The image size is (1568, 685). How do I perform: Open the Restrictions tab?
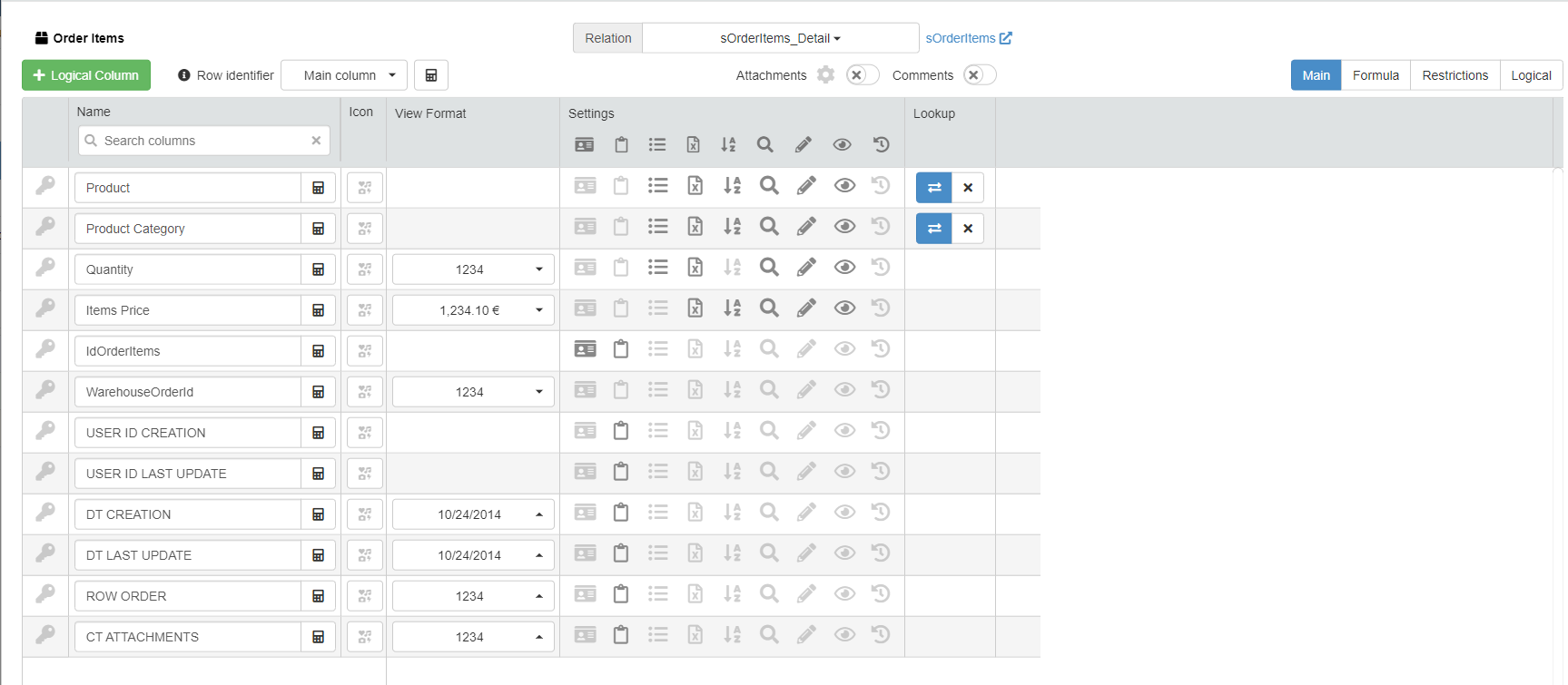pos(1455,75)
